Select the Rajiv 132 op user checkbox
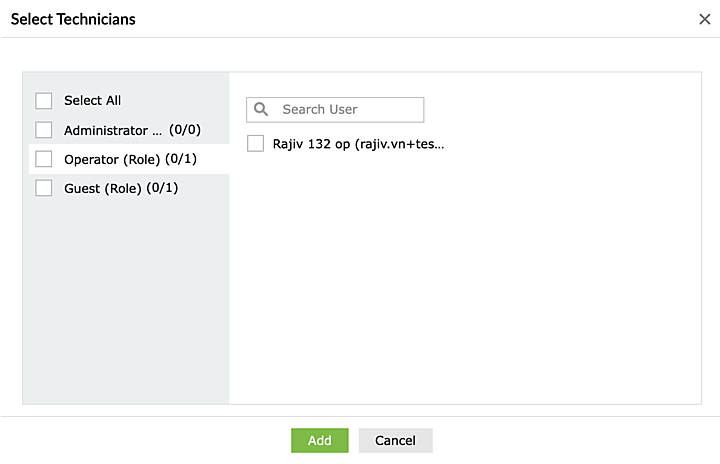Viewport: 720px width, 464px height. pyautogui.click(x=255, y=144)
